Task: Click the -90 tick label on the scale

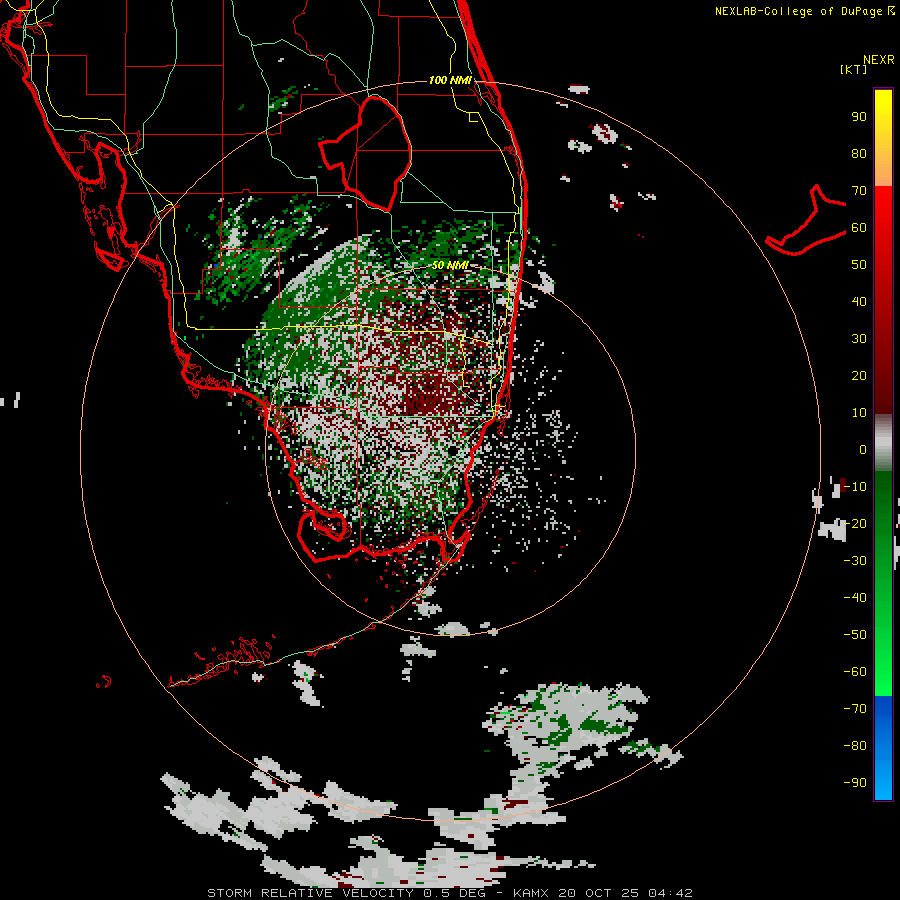Action: point(855,783)
